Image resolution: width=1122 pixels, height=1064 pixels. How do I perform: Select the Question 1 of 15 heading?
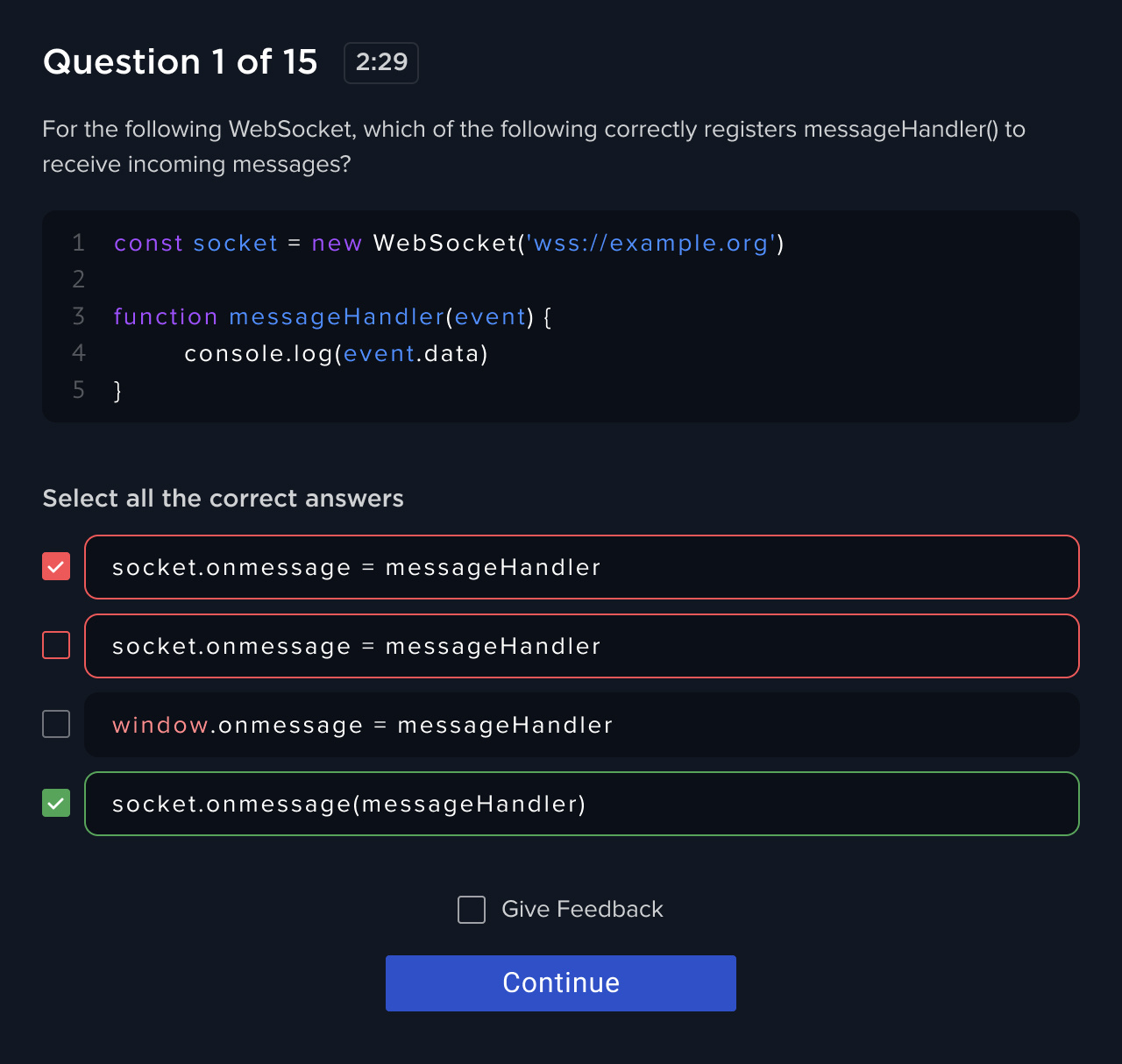[180, 62]
